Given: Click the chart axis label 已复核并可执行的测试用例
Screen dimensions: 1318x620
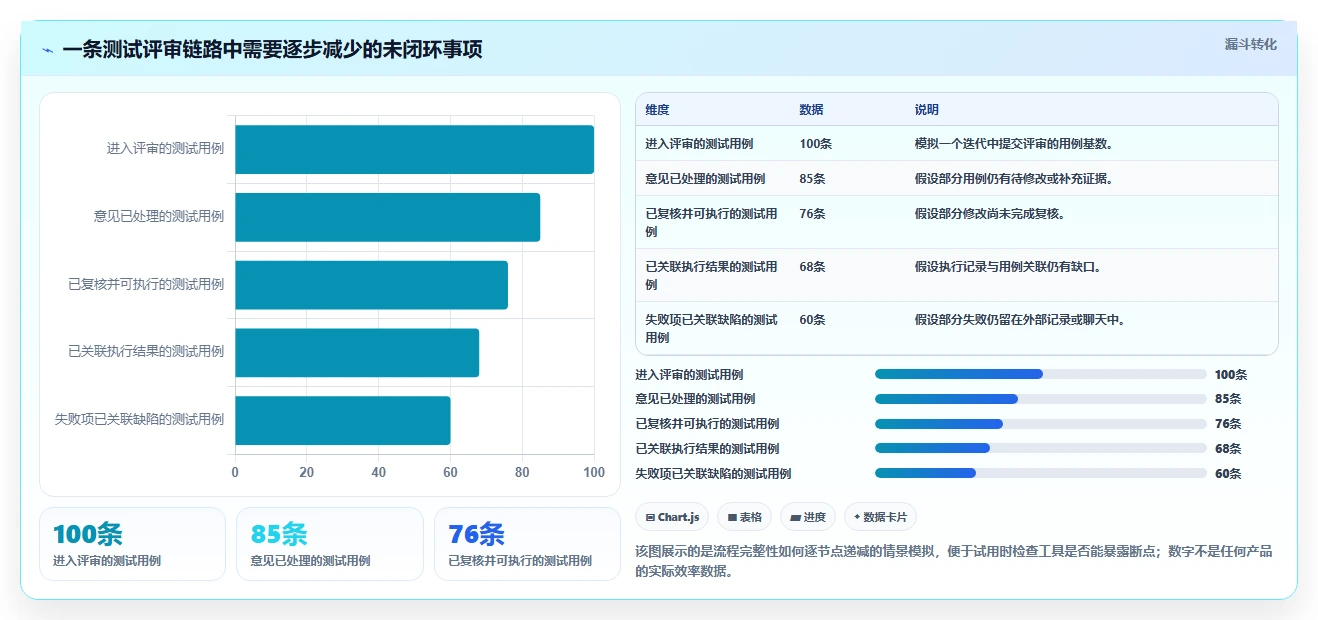Looking at the screenshot, I should tap(146, 284).
